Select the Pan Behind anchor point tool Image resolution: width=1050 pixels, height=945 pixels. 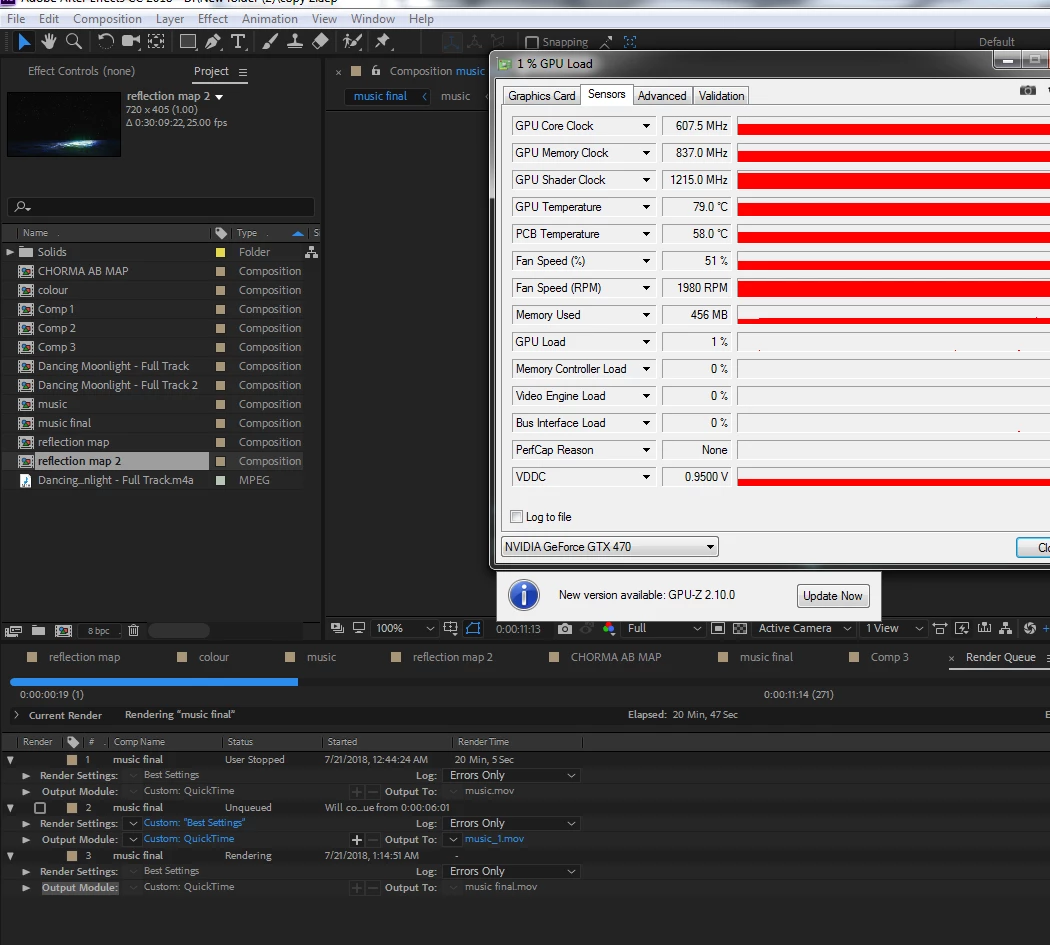point(156,42)
